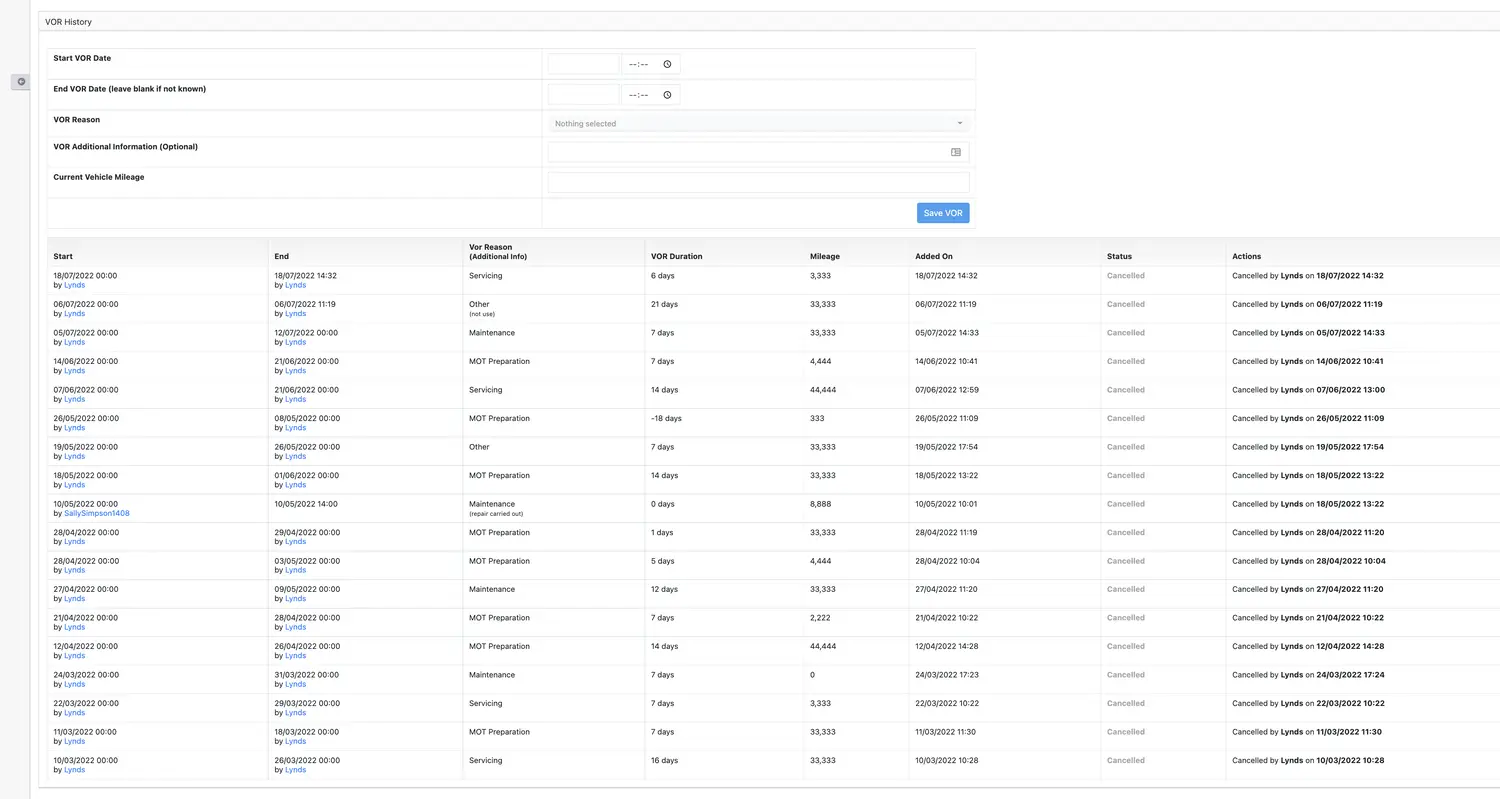Click Lynds link under 18/07/2022 00:00 start
The width and height of the screenshot is (1500, 799).
point(74,286)
